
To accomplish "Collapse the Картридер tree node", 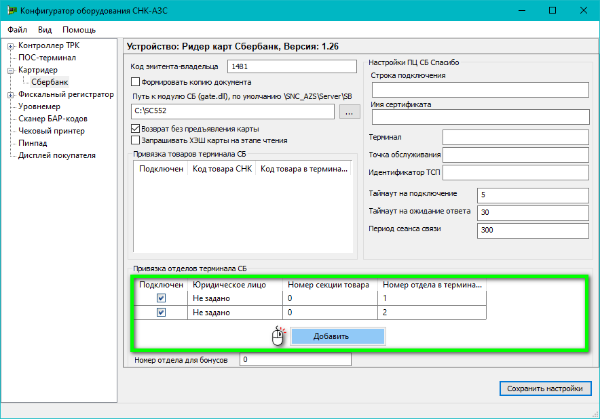I will click(9, 71).
